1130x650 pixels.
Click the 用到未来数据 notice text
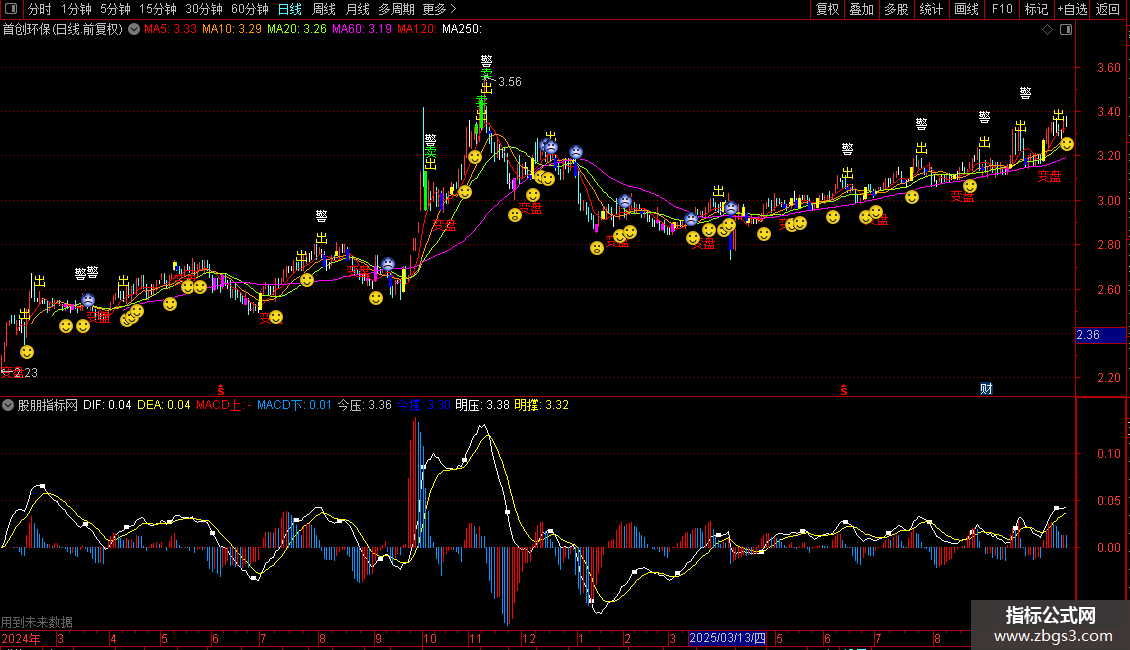pyautogui.click(x=37, y=622)
